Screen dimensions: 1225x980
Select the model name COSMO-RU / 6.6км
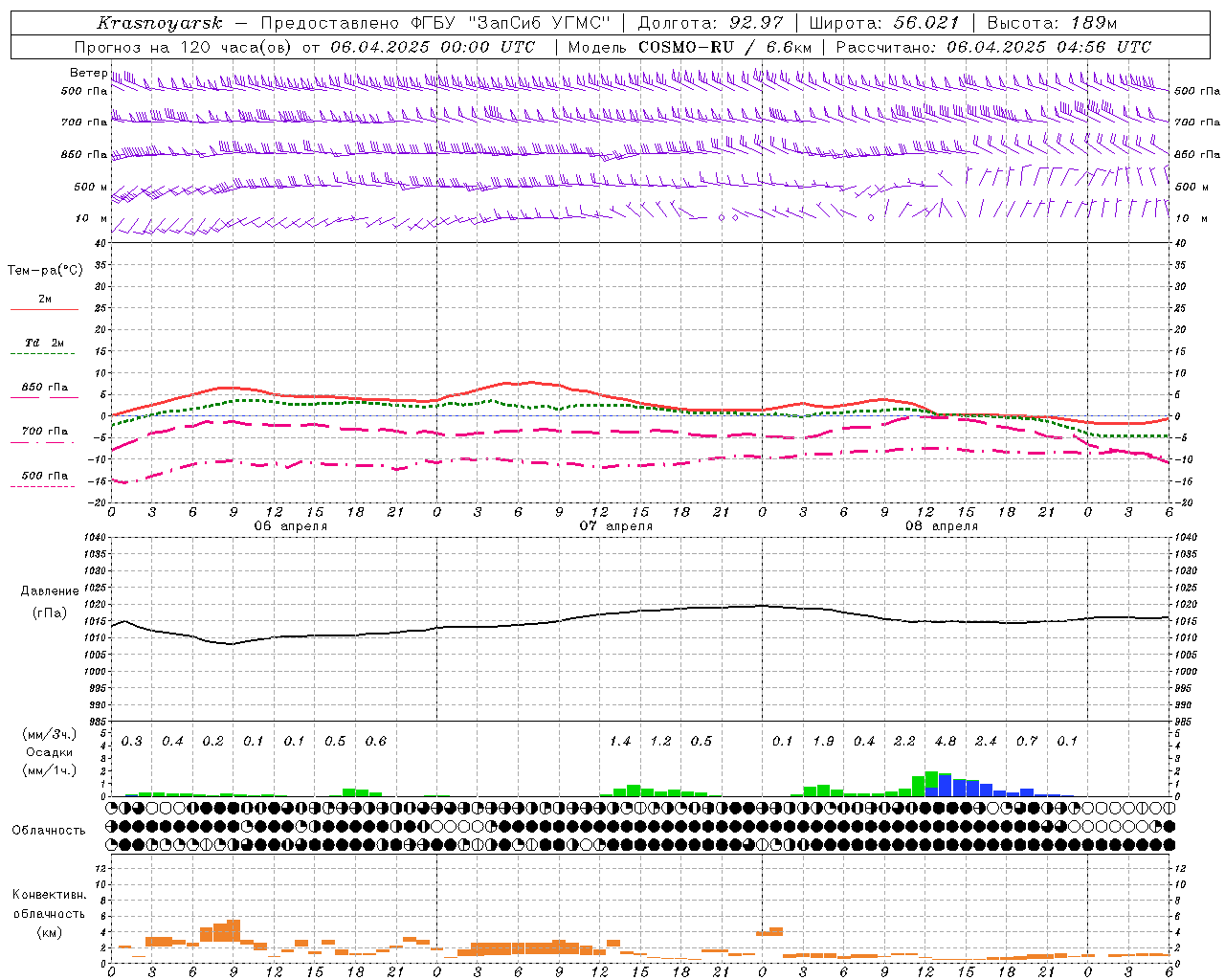pos(725,47)
